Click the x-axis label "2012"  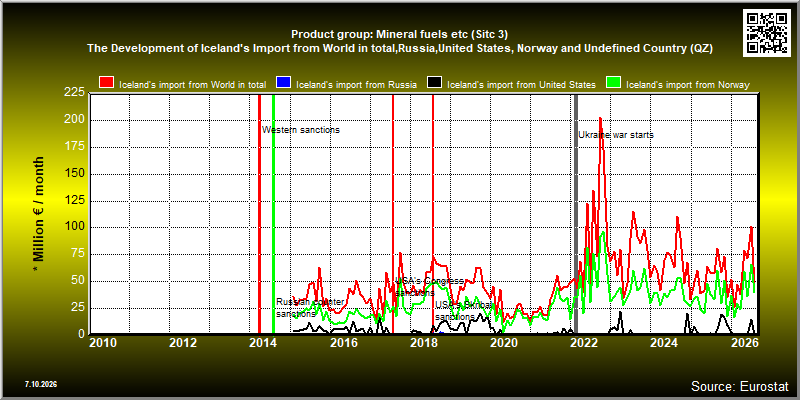pyautogui.click(x=183, y=342)
